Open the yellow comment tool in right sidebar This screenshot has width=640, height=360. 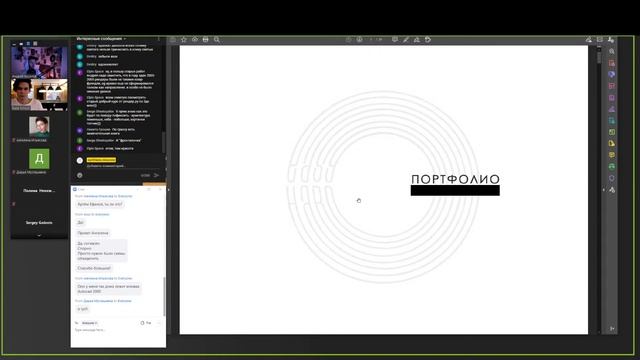point(612,155)
